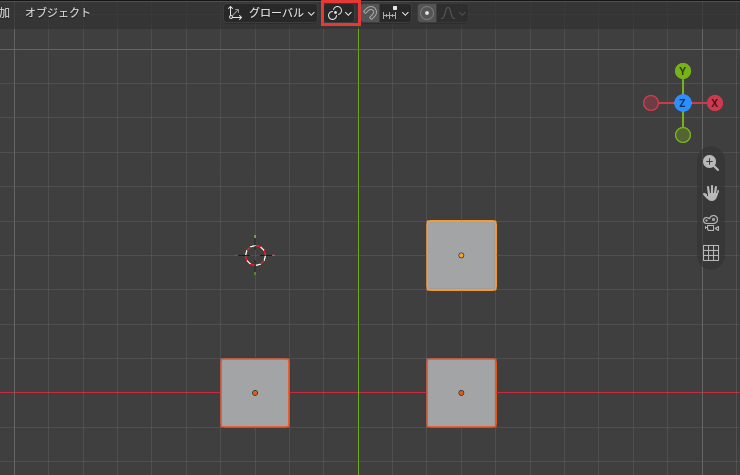Select the active cube with yellow outline
Screen dimensions: 740x475
461,255
